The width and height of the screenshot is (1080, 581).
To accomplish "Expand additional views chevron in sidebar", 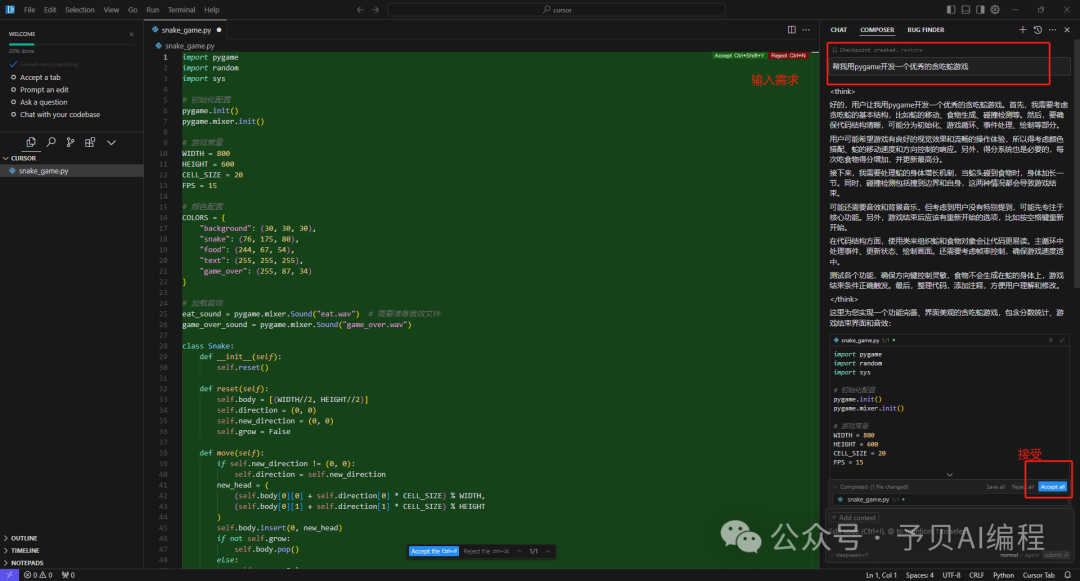I will (x=111, y=142).
